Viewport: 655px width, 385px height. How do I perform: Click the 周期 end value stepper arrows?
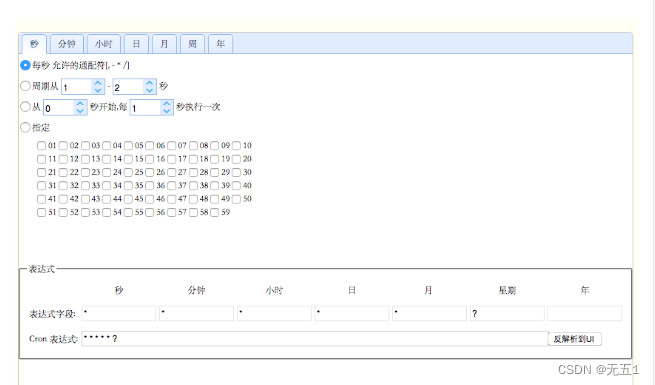(150, 86)
